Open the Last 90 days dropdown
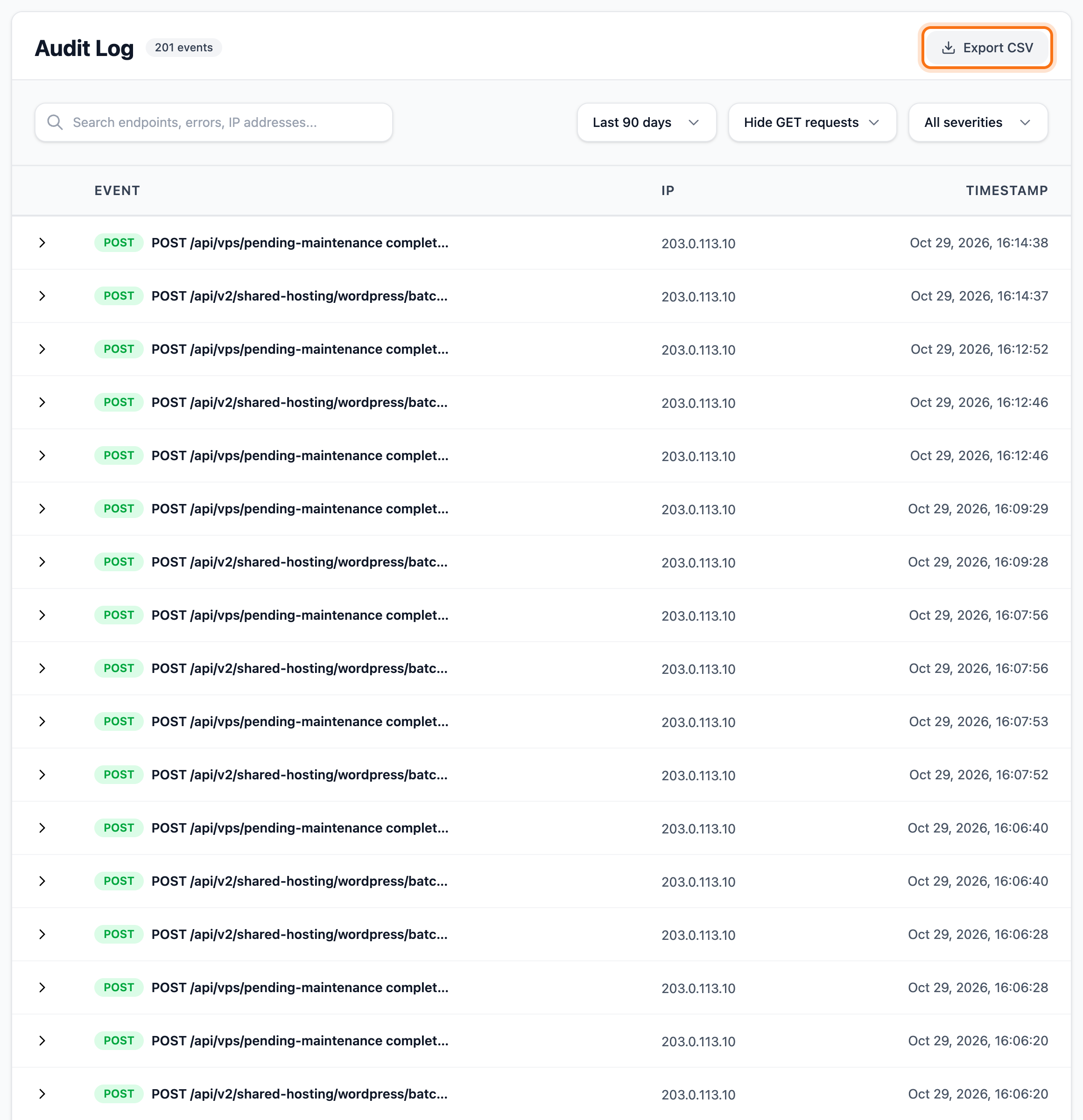The image size is (1083, 1120). pyautogui.click(x=647, y=122)
